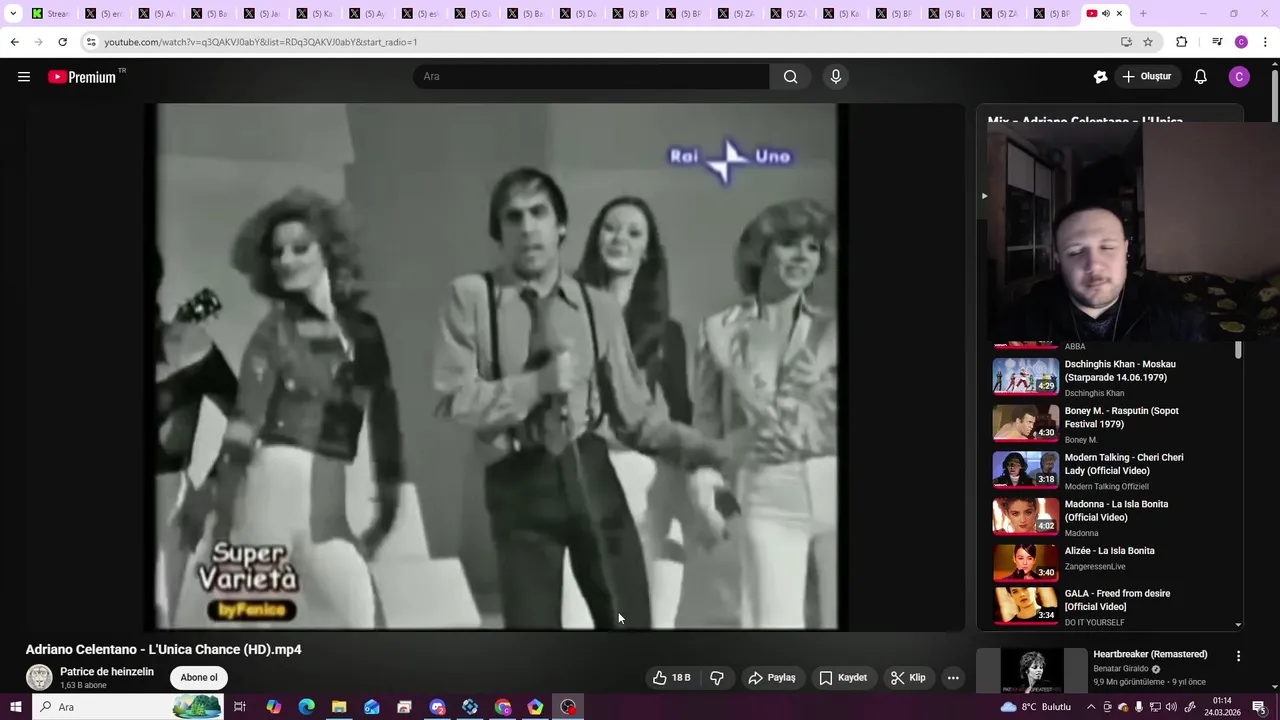Click the search magnifier button

[x=790, y=77]
